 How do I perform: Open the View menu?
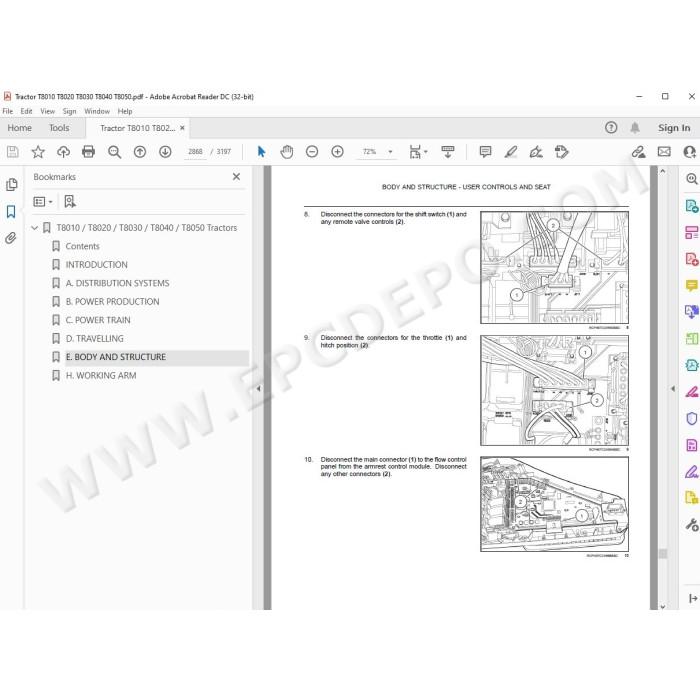tap(47, 111)
